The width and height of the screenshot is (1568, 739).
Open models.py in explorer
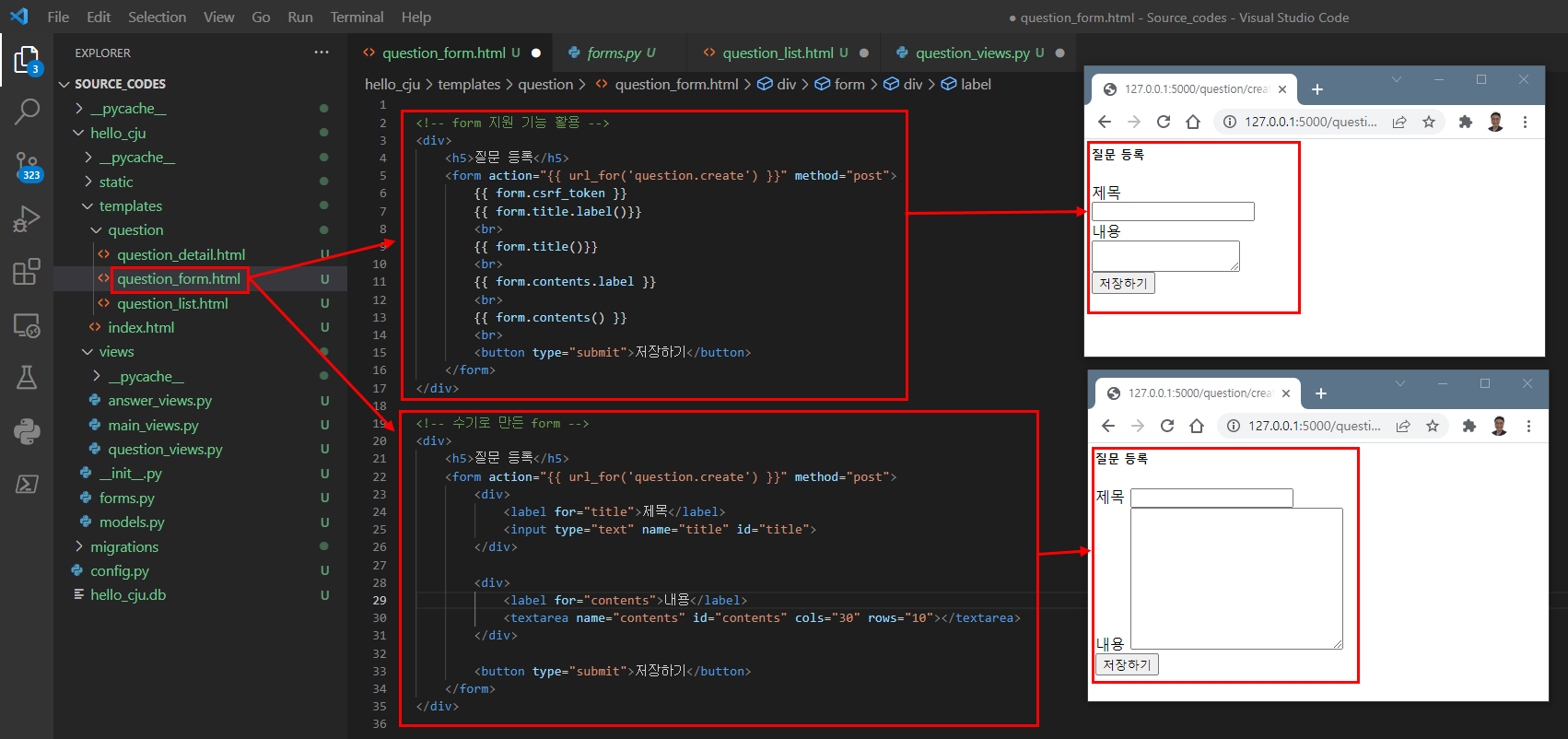(132, 522)
